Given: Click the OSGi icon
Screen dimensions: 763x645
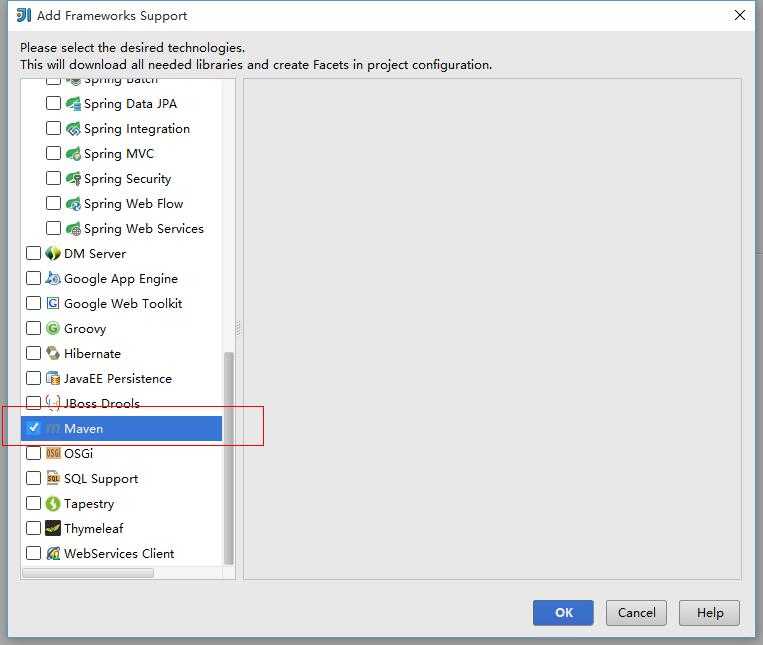Looking at the screenshot, I should [53, 453].
